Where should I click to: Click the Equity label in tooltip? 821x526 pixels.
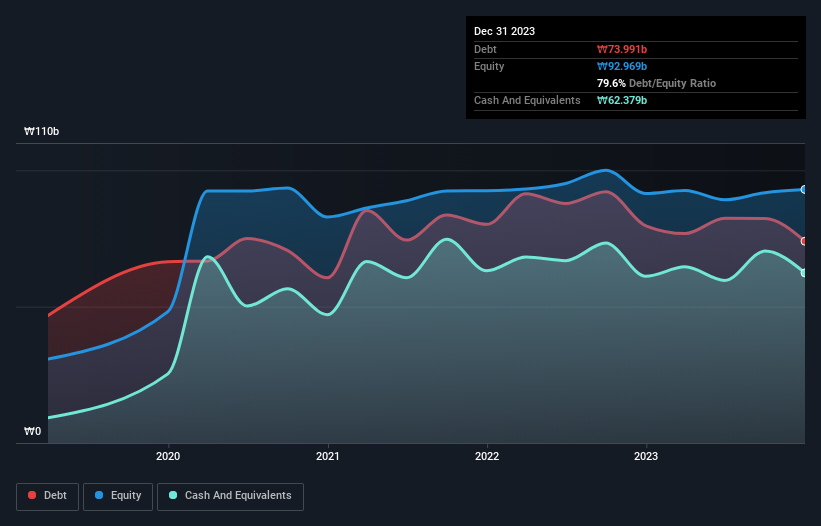489,66
